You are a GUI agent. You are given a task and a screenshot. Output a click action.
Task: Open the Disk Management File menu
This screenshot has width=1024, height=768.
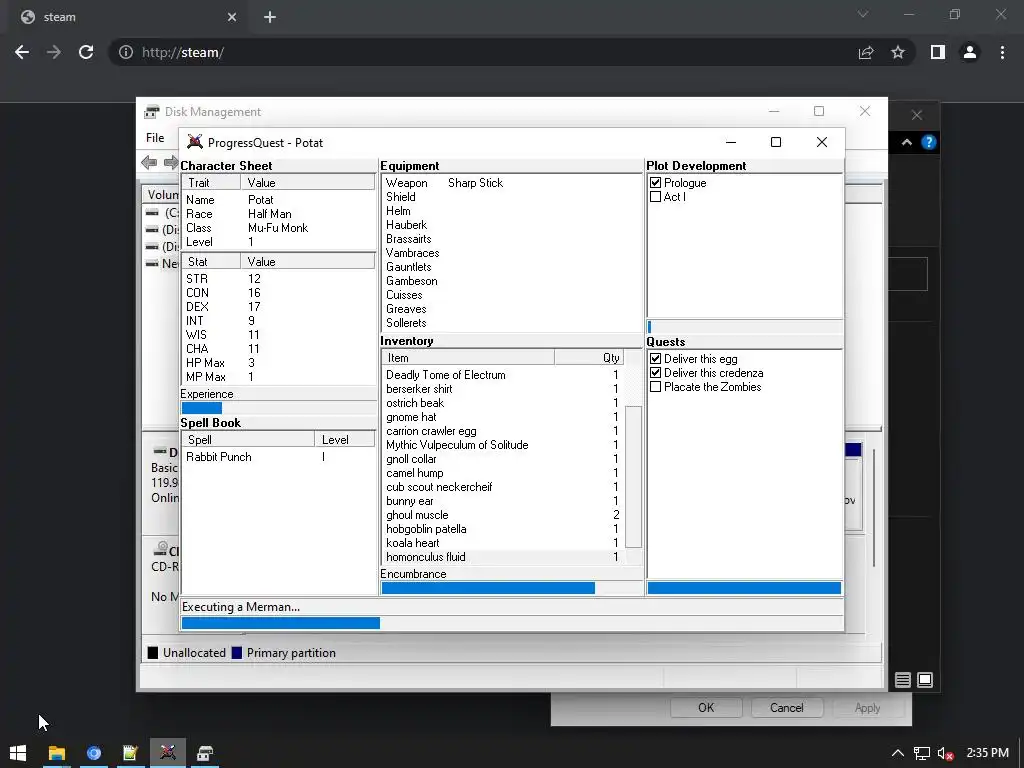point(155,138)
